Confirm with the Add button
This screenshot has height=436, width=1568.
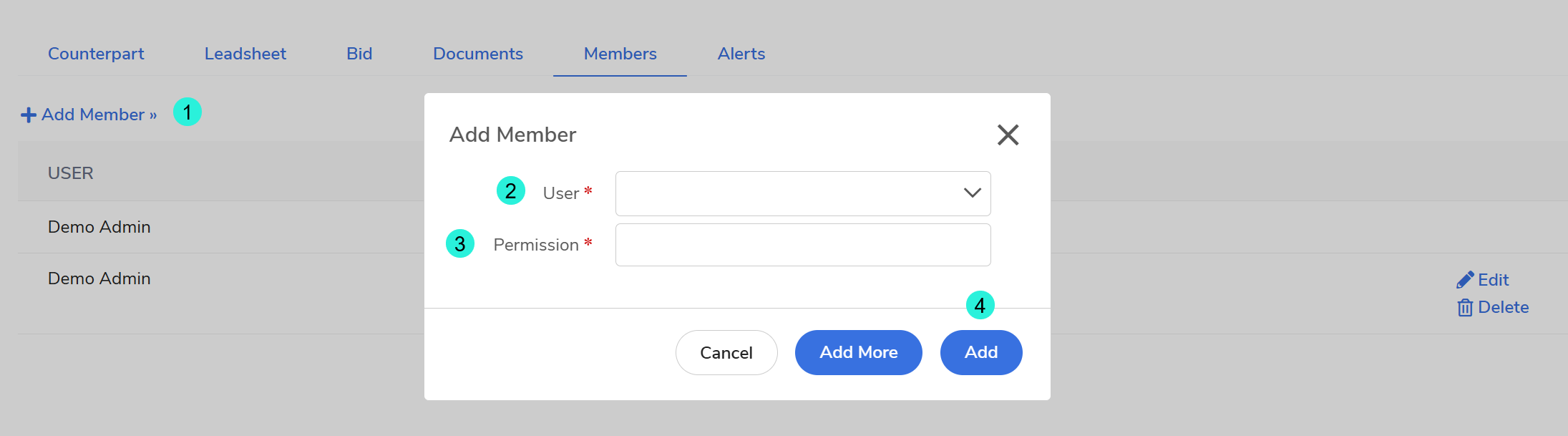click(x=981, y=352)
